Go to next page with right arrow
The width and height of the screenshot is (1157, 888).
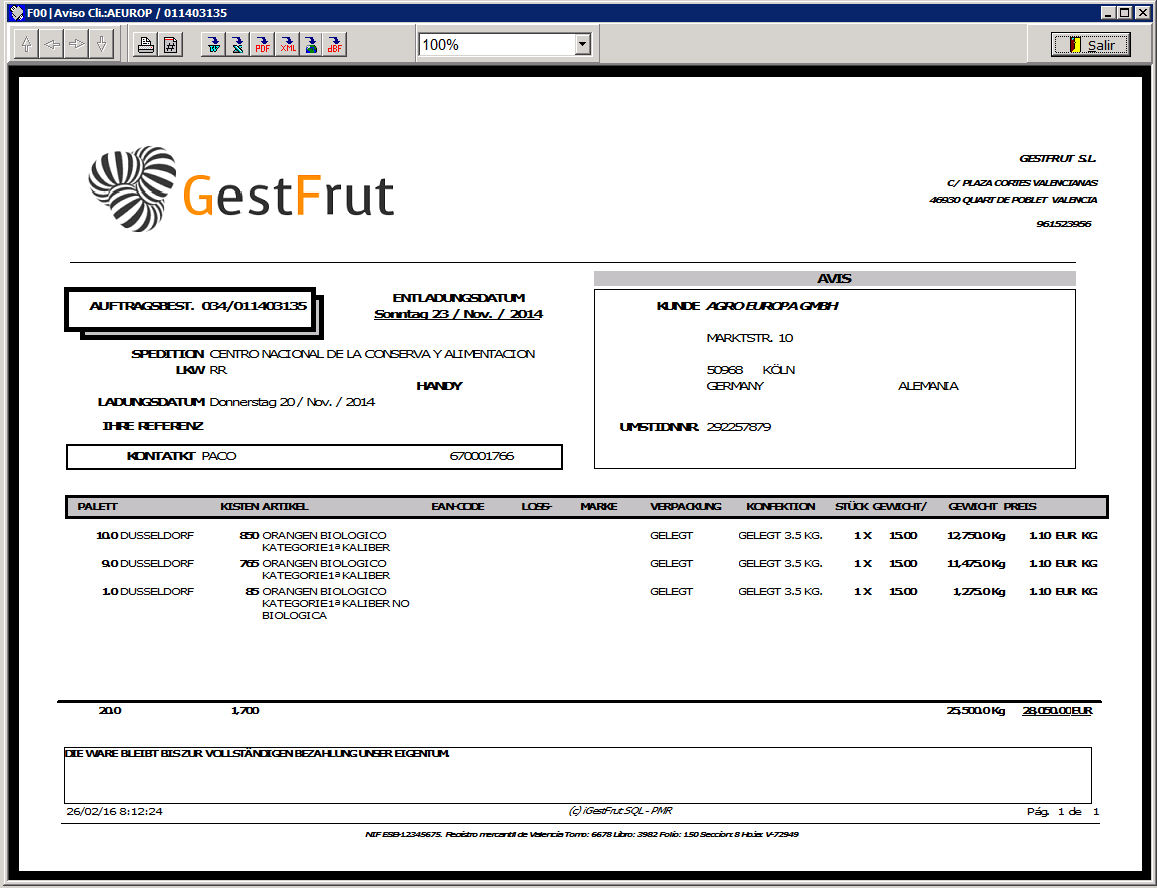point(77,45)
